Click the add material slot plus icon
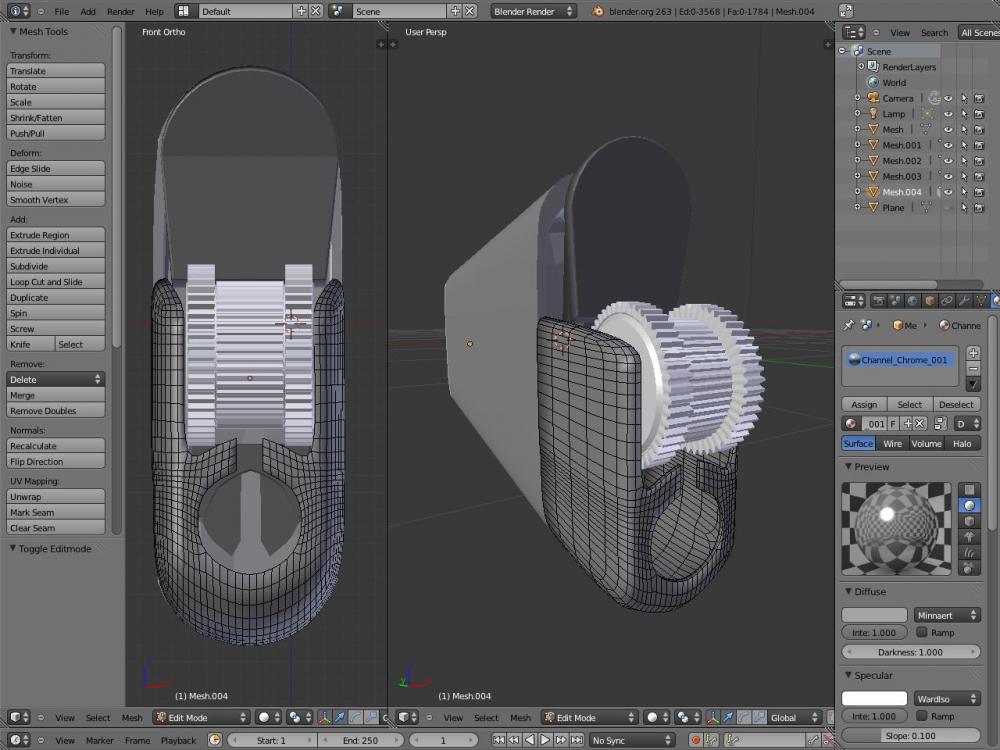The image size is (1000, 750). click(x=973, y=353)
